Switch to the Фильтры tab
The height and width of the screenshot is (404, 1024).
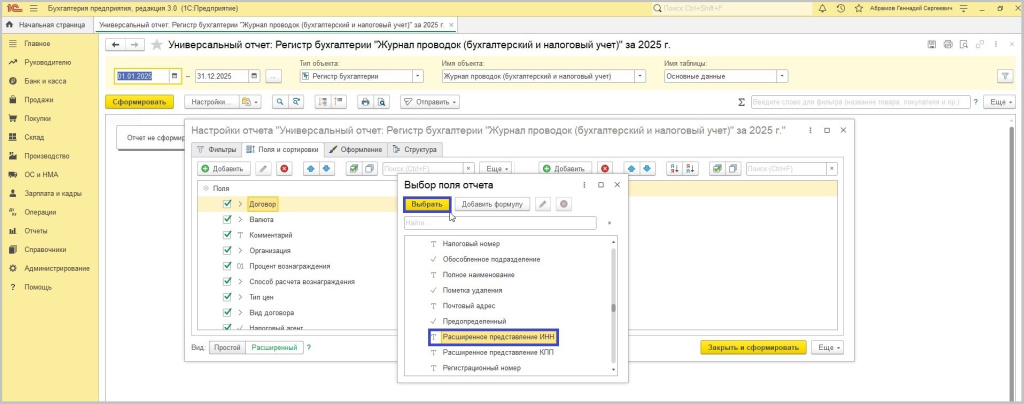pyautogui.click(x=215, y=149)
